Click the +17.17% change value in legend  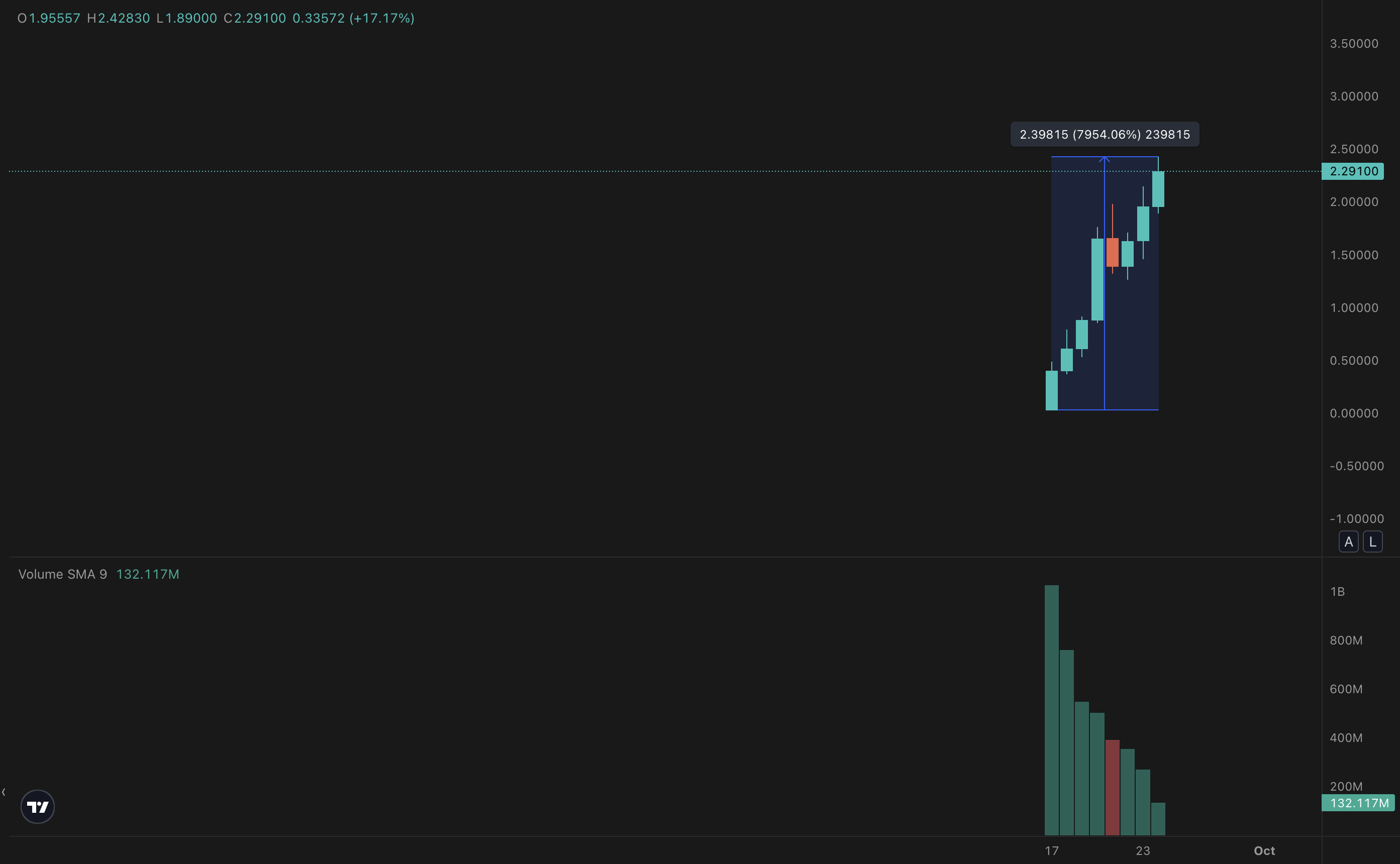380,18
